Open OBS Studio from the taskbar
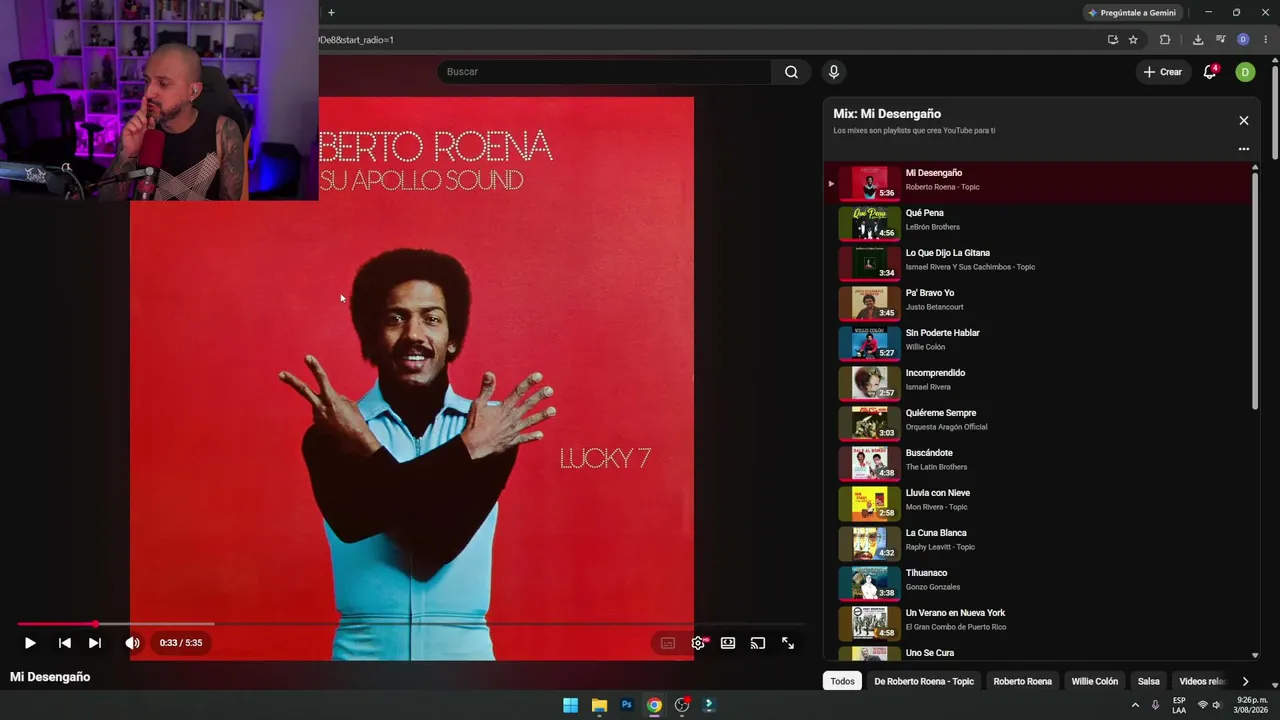The height and width of the screenshot is (720, 1280). tap(682, 705)
